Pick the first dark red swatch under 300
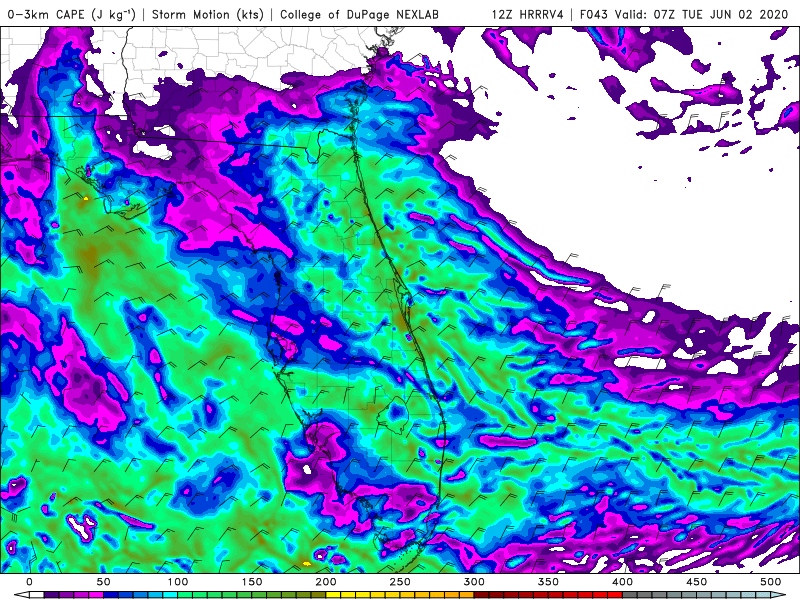800x600 pixels. click(482, 595)
